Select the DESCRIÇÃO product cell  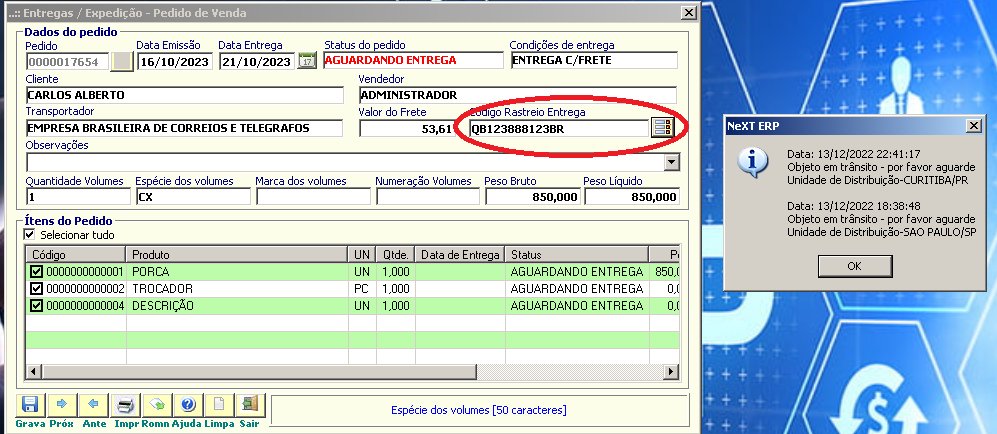point(237,306)
